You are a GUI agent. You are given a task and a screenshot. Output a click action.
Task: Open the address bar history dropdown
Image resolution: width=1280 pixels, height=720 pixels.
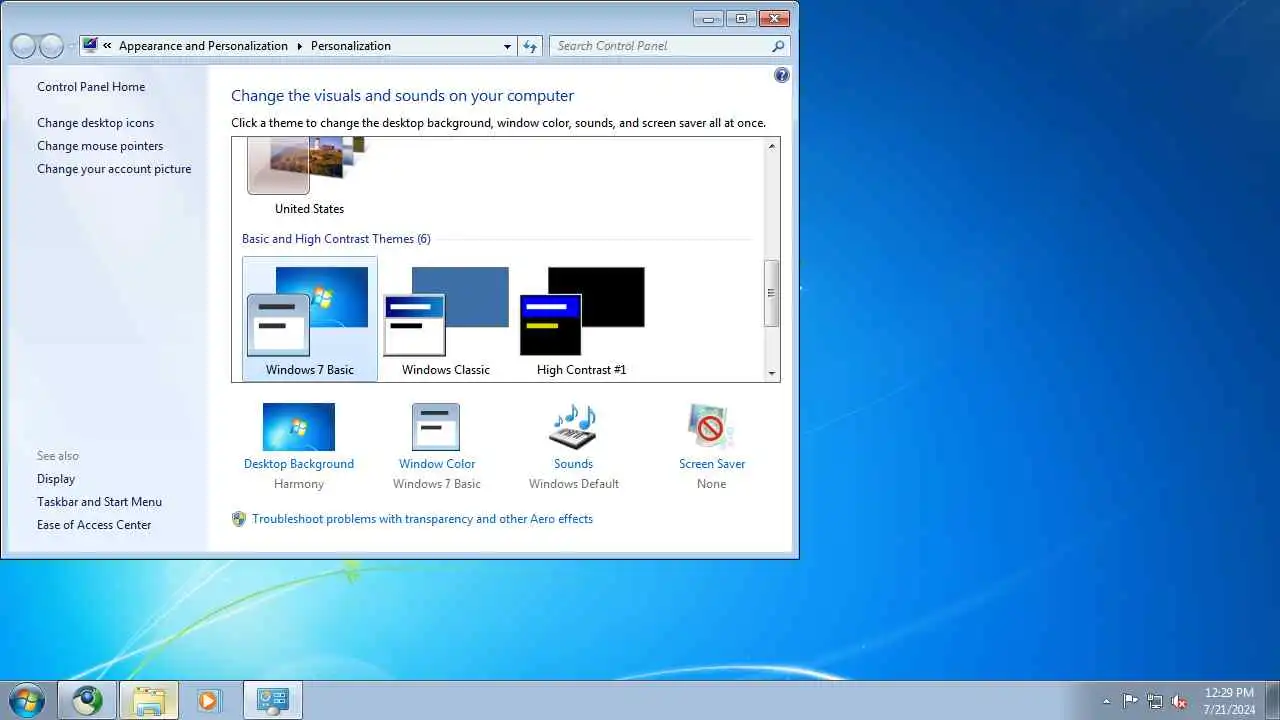[507, 46]
